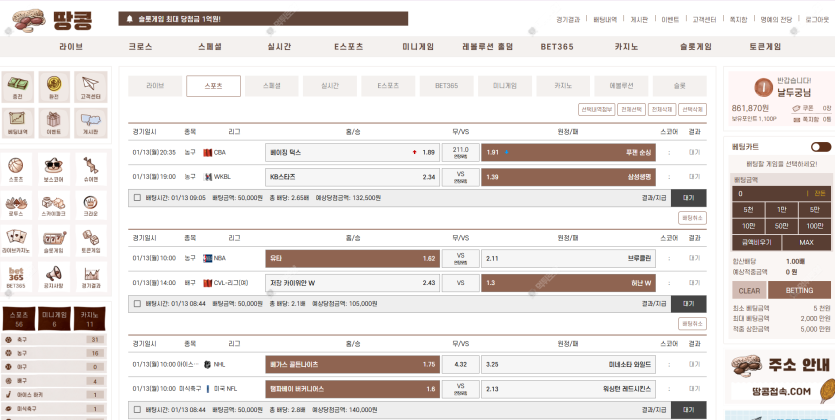Open the 환전 withdrawal coin icon
Image resolution: width=835 pixels, height=420 pixels.
tap(54, 86)
